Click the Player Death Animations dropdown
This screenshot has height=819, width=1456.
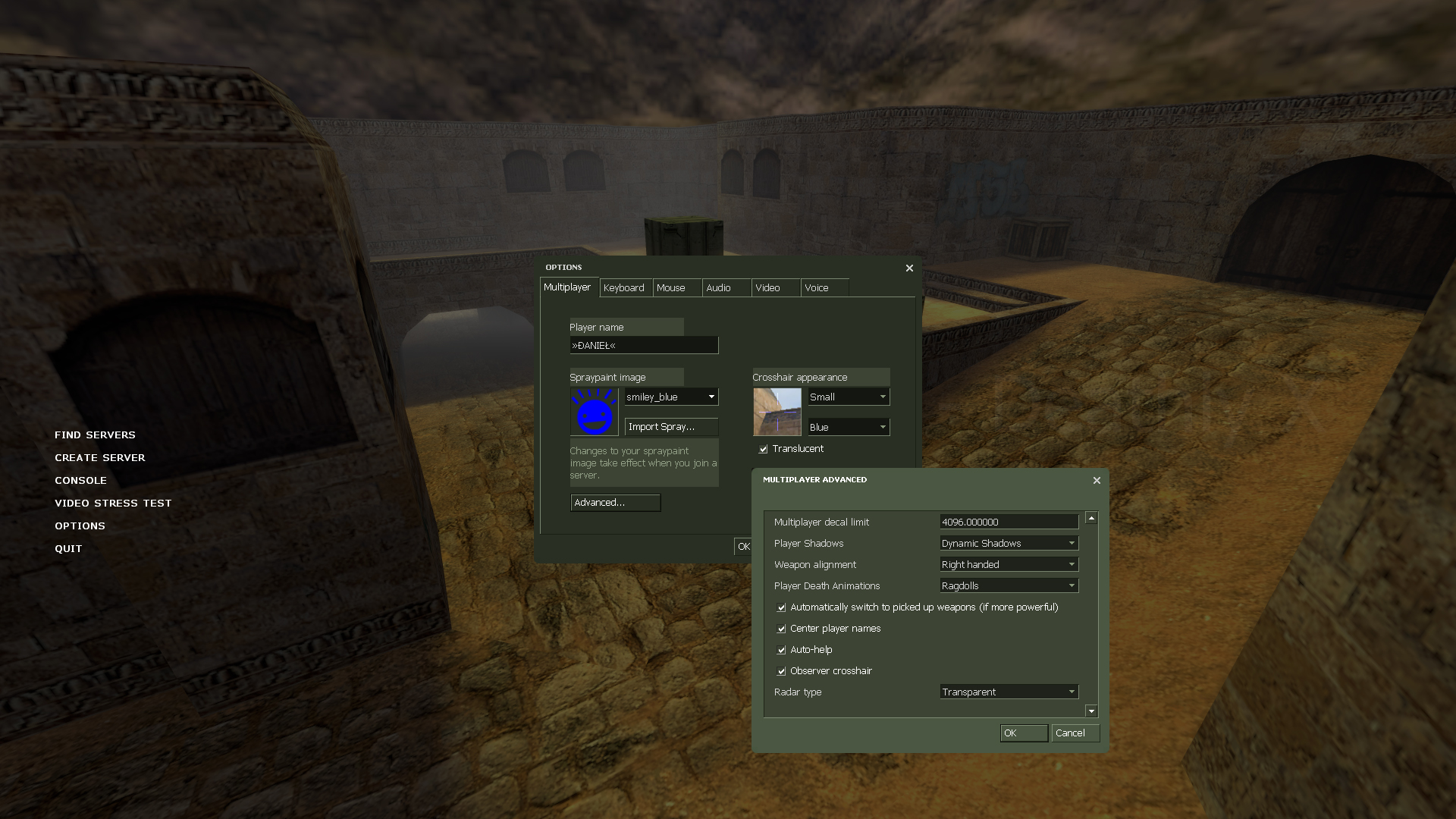click(x=1004, y=585)
